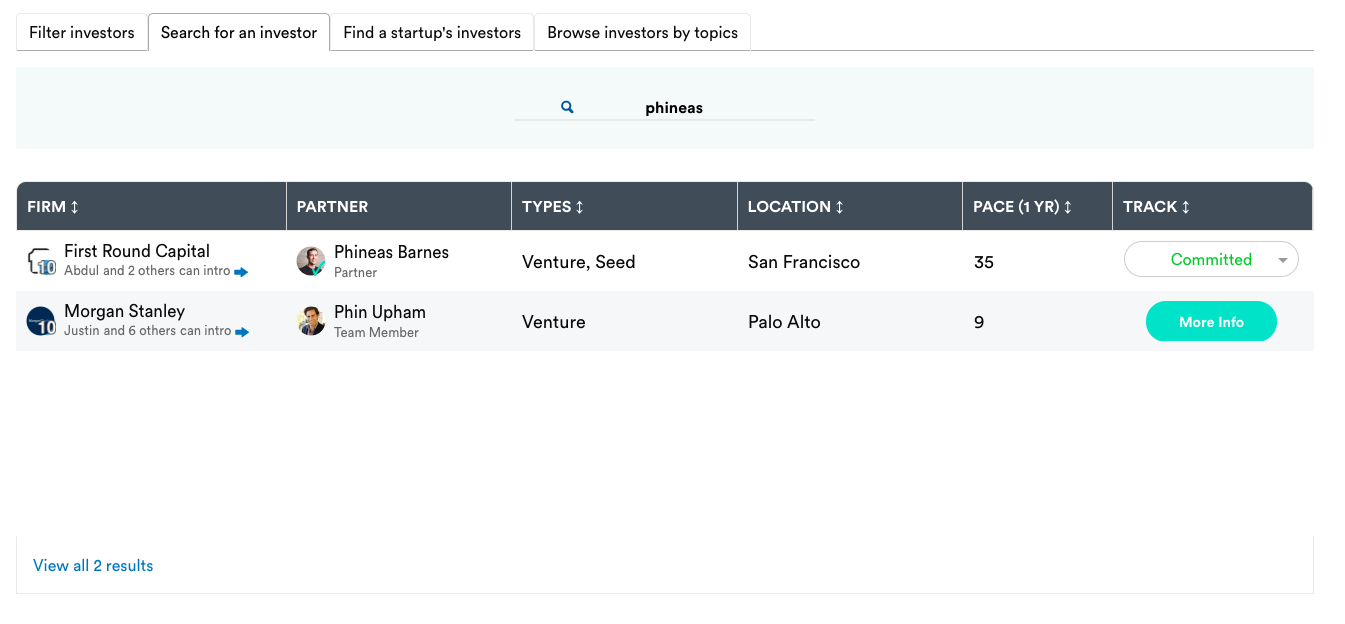Go to Browse investors by topics tab

pyautogui.click(x=642, y=33)
